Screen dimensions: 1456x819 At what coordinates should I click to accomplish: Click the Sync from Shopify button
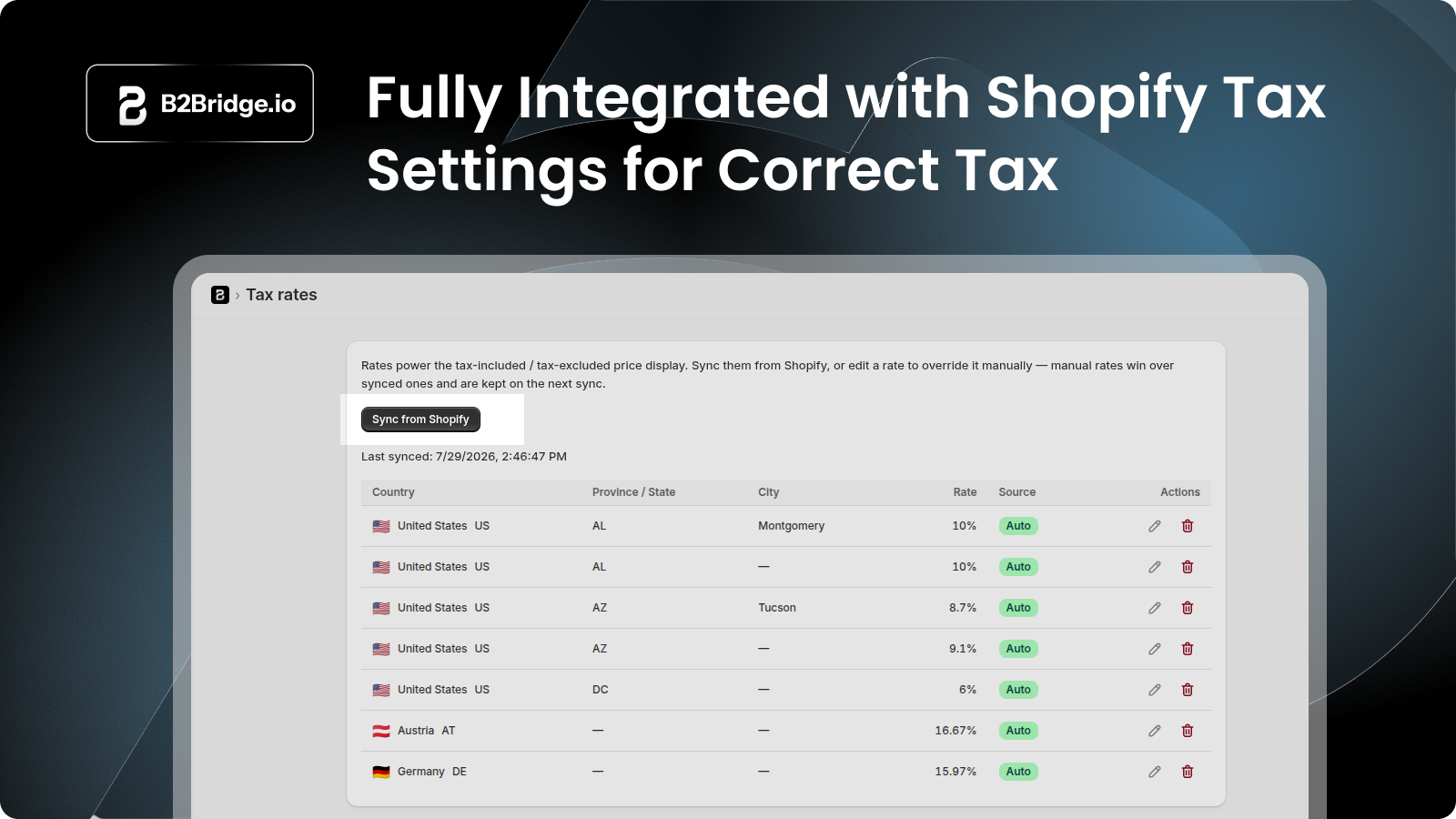420,420
